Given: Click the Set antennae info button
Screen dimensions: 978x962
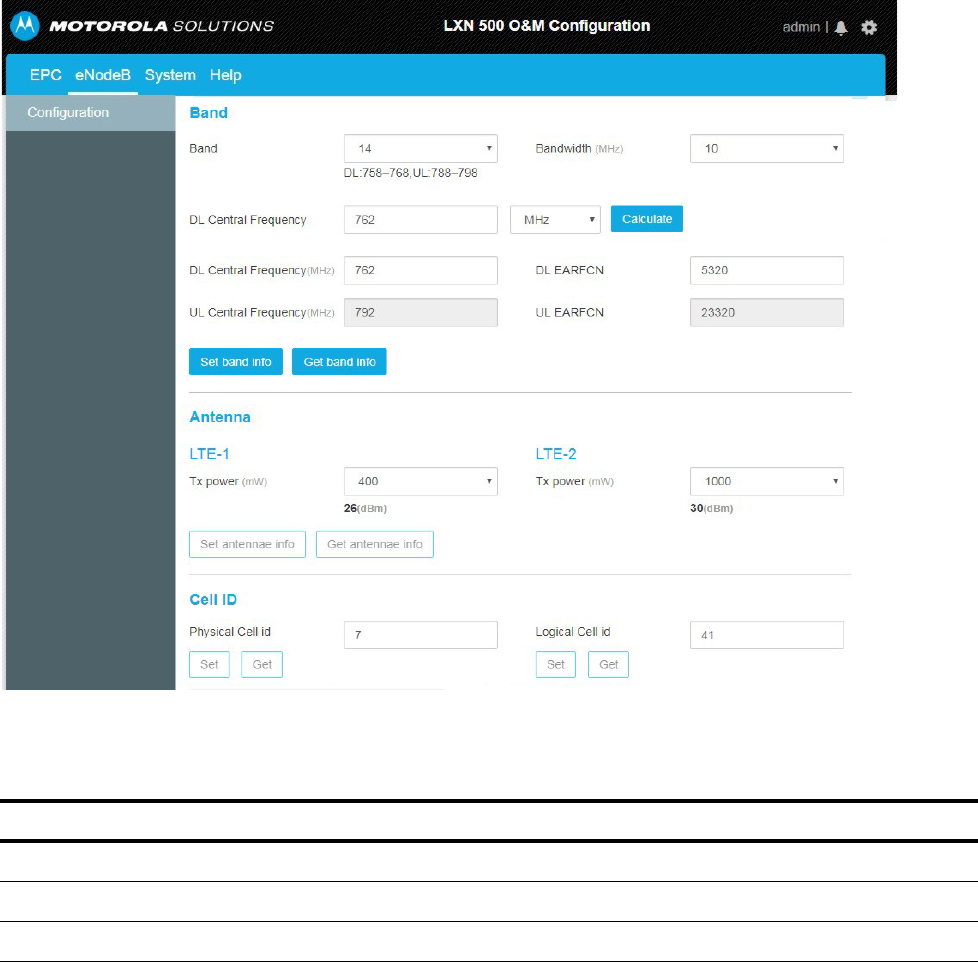Looking at the screenshot, I should (248, 544).
